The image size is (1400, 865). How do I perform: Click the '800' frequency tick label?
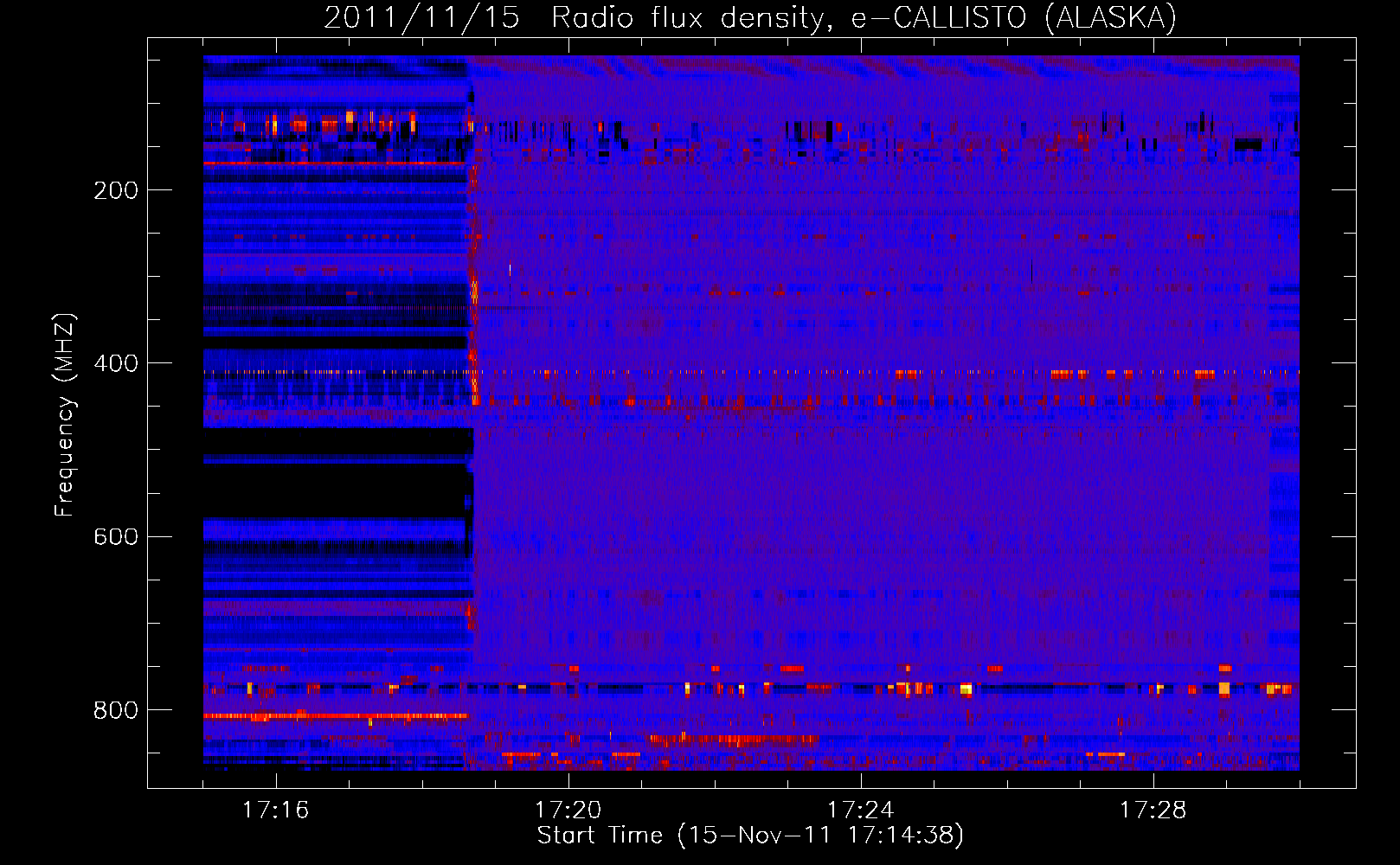pos(116,710)
